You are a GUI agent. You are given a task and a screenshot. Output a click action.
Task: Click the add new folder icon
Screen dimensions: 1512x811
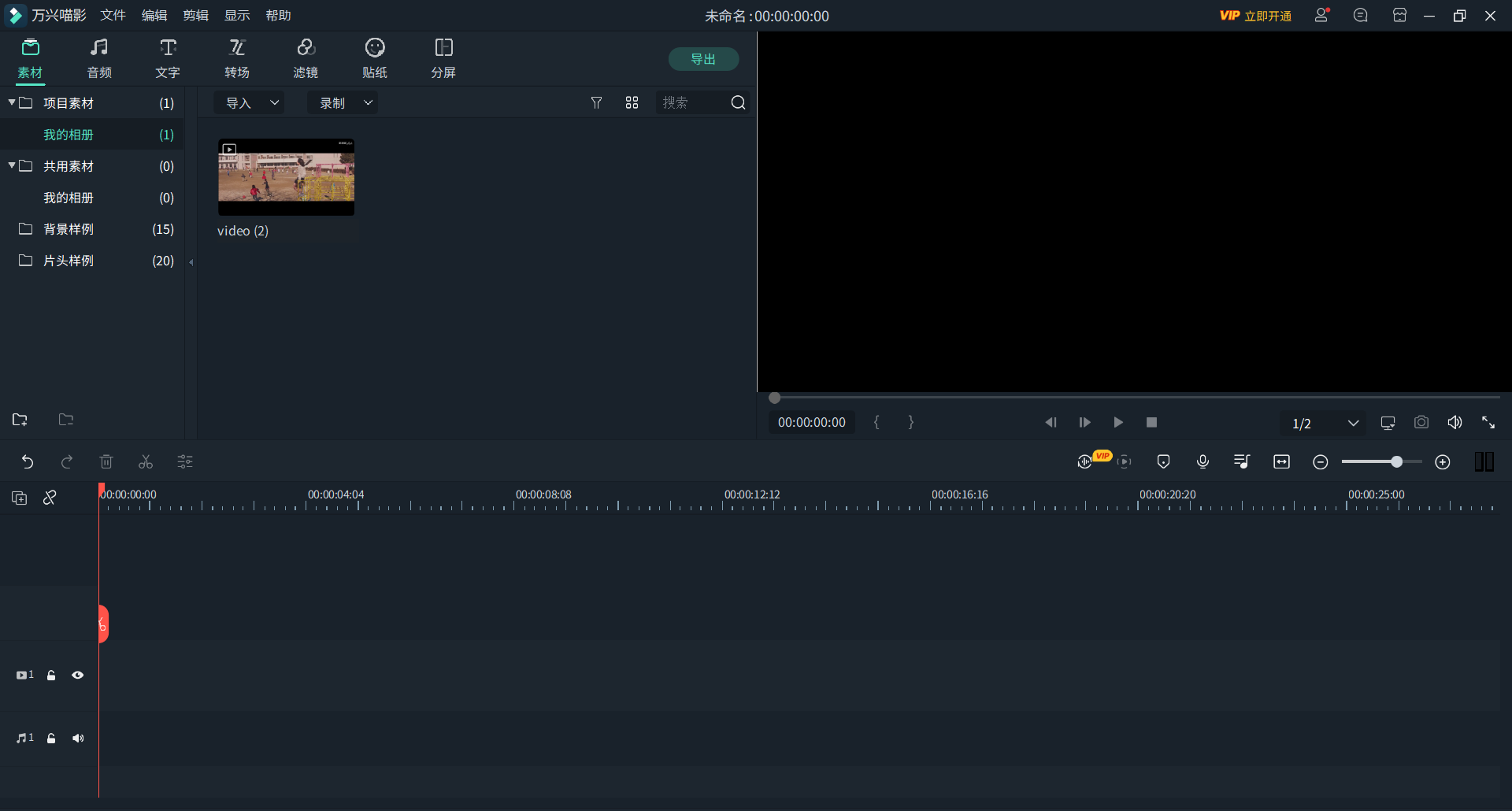click(20, 420)
